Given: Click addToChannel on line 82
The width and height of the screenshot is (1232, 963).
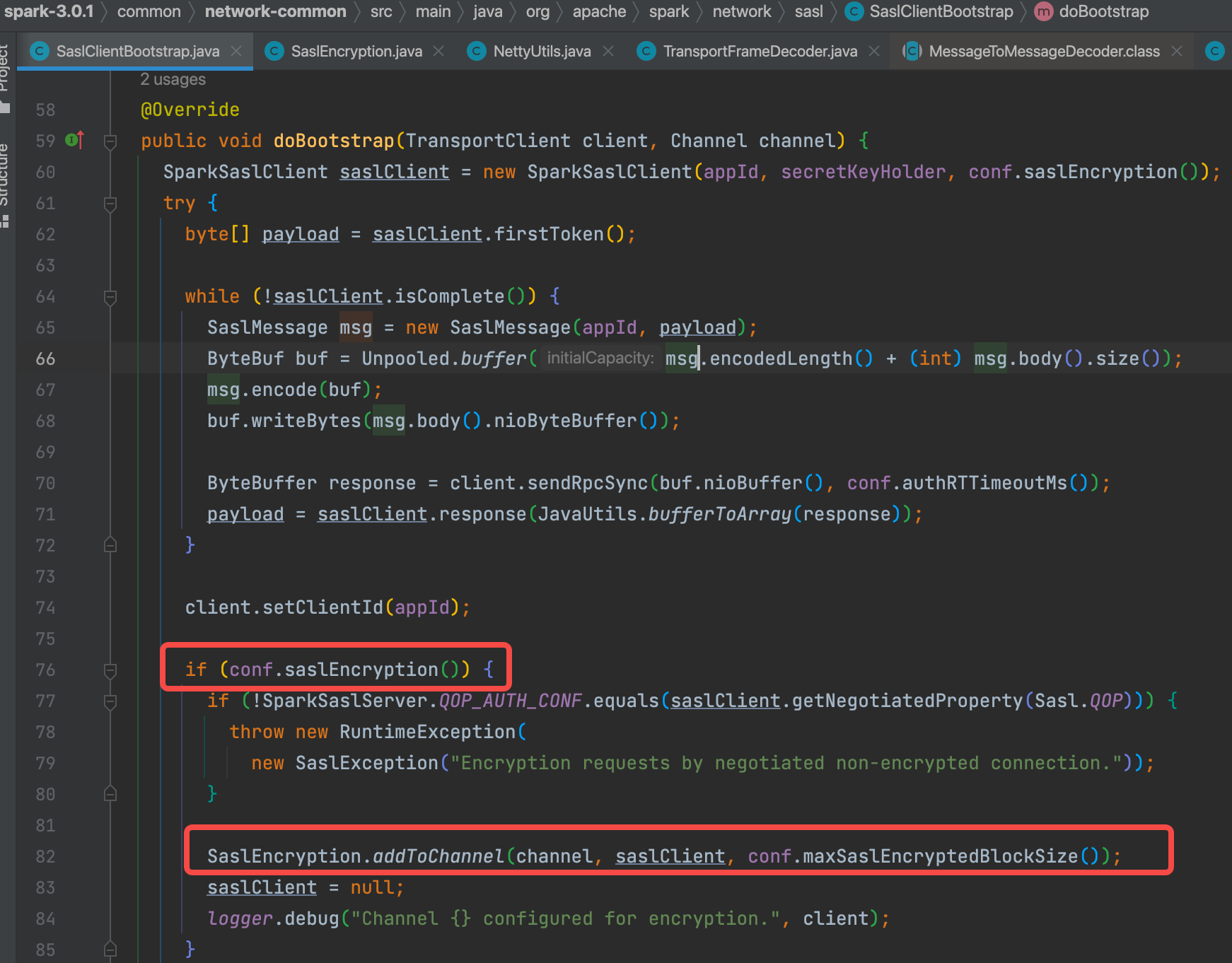Looking at the screenshot, I should (x=438, y=856).
